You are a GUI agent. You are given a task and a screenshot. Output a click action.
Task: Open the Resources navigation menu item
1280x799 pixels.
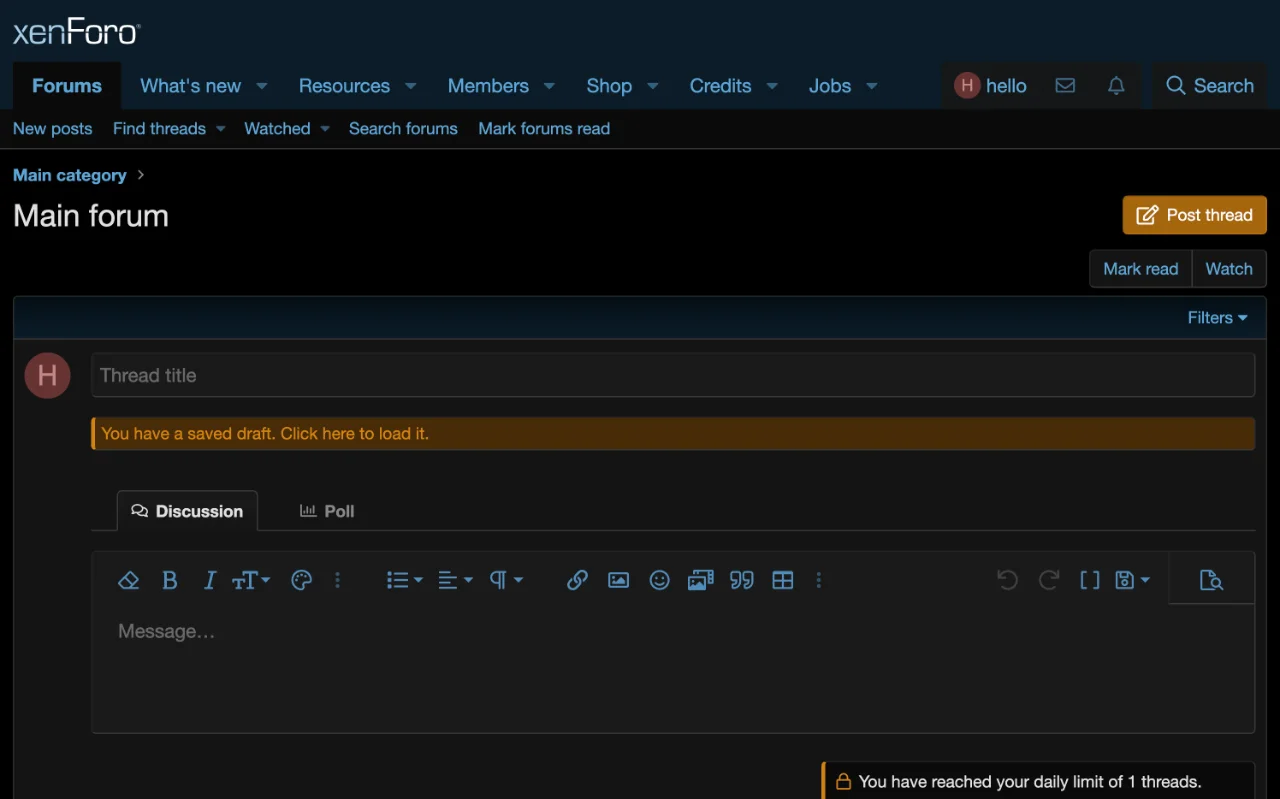(x=344, y=86)
